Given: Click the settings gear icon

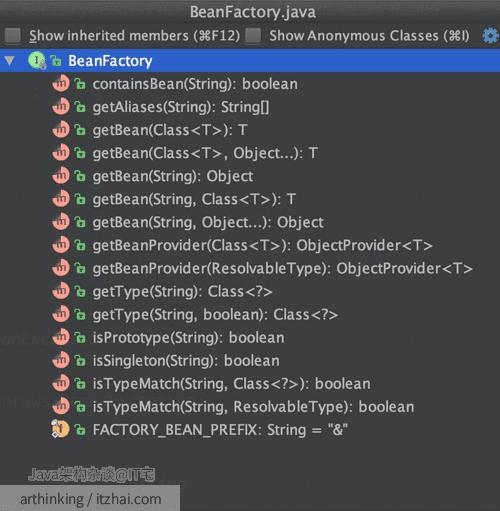Looking at the screenshot, I should 490,36.
